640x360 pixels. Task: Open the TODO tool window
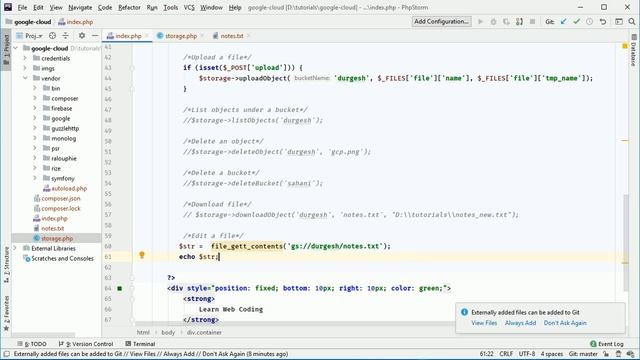33,344
